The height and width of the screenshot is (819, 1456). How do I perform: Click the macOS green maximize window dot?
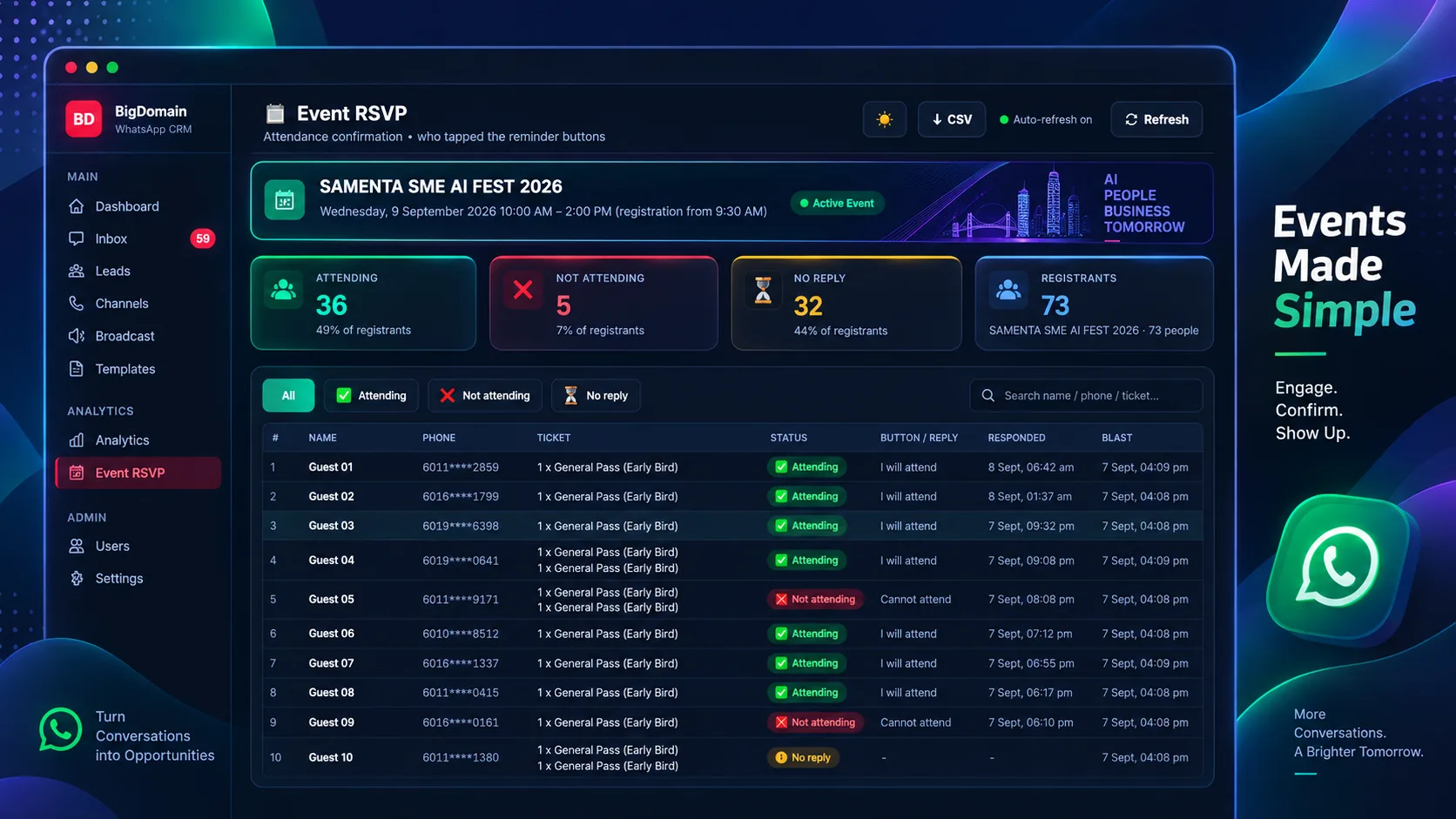(x=112, y=67)
